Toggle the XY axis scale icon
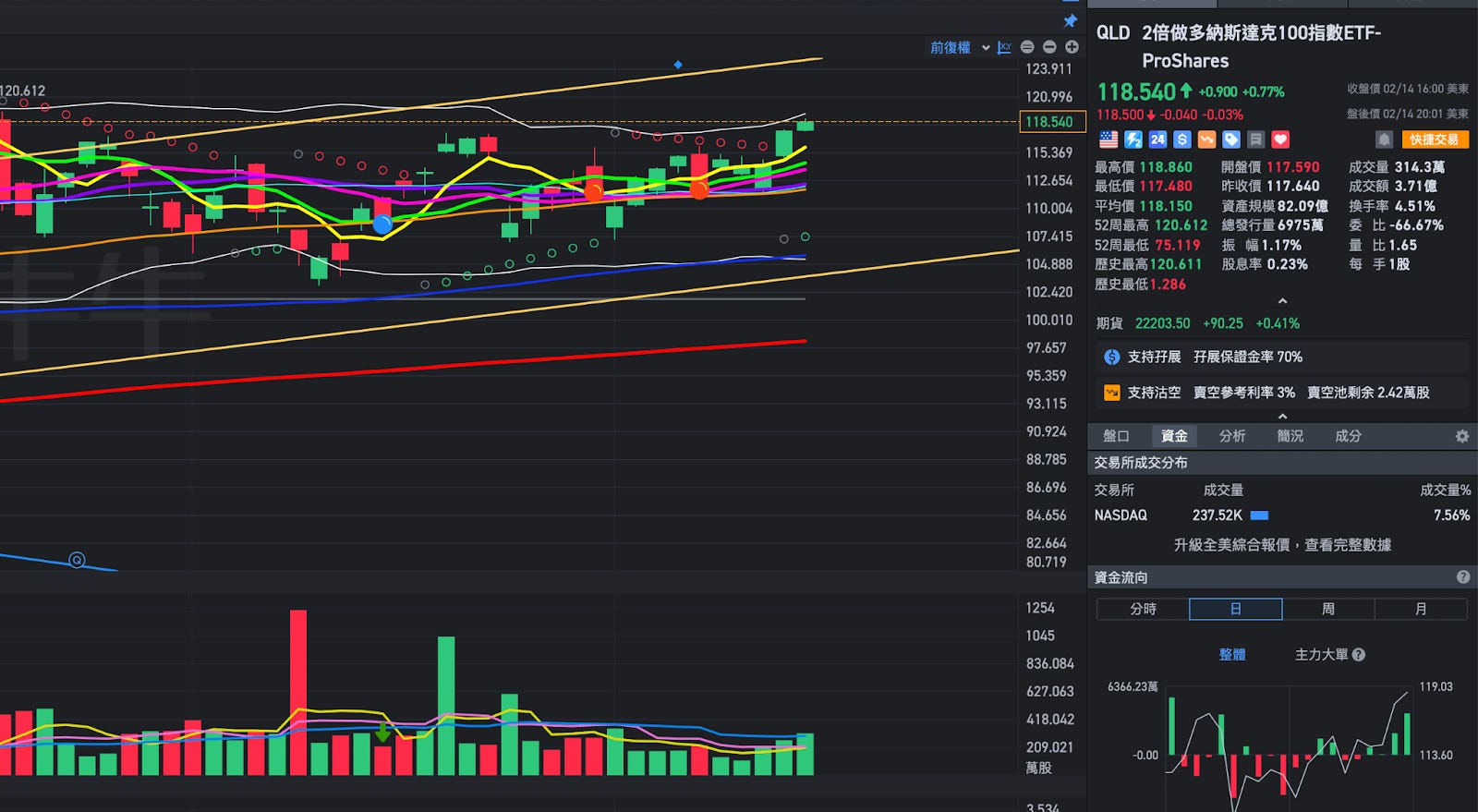The width and height of the screenshot is (1478, 812). [1004, 47]
